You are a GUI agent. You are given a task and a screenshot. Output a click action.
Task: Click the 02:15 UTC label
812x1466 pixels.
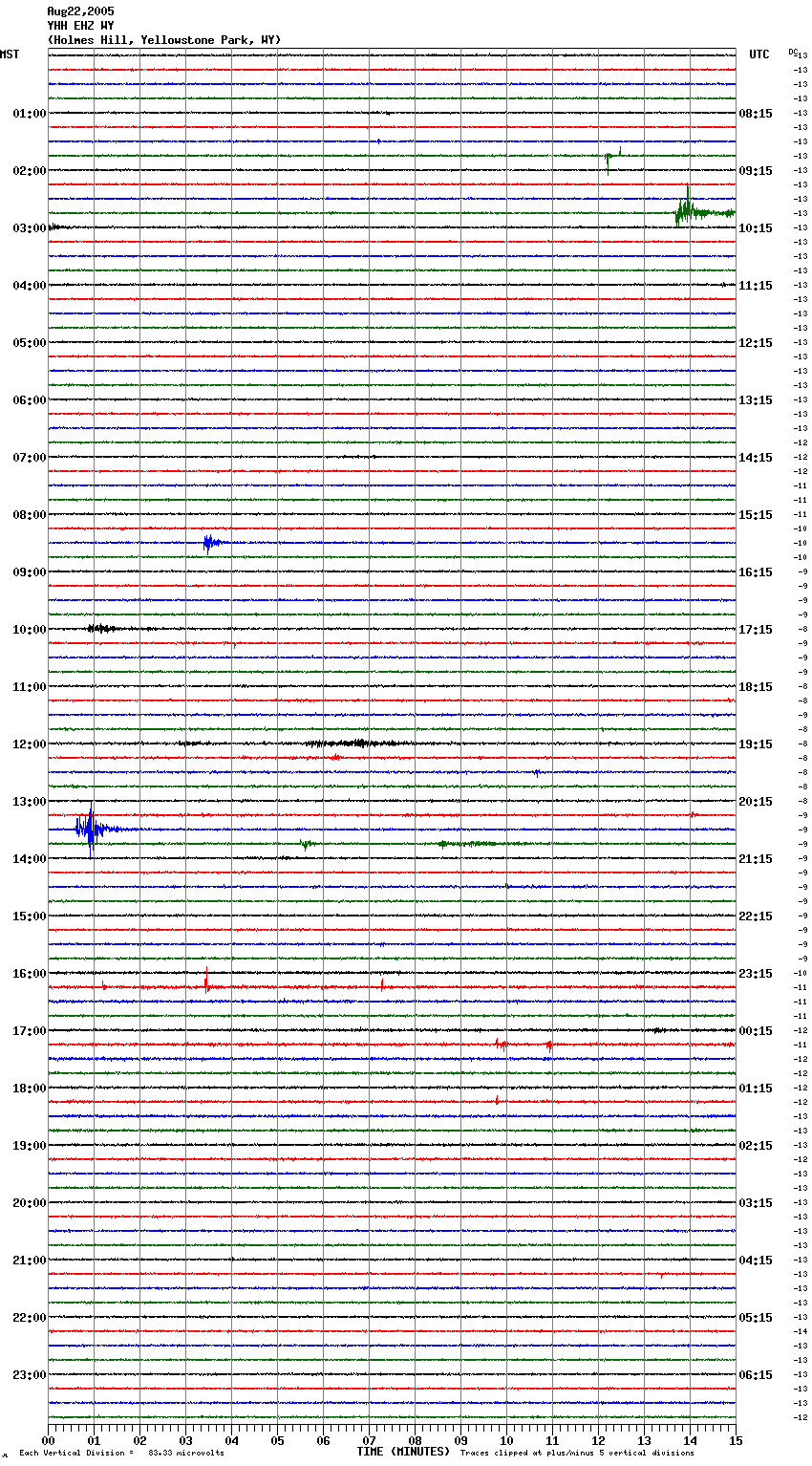point(756,1146)
